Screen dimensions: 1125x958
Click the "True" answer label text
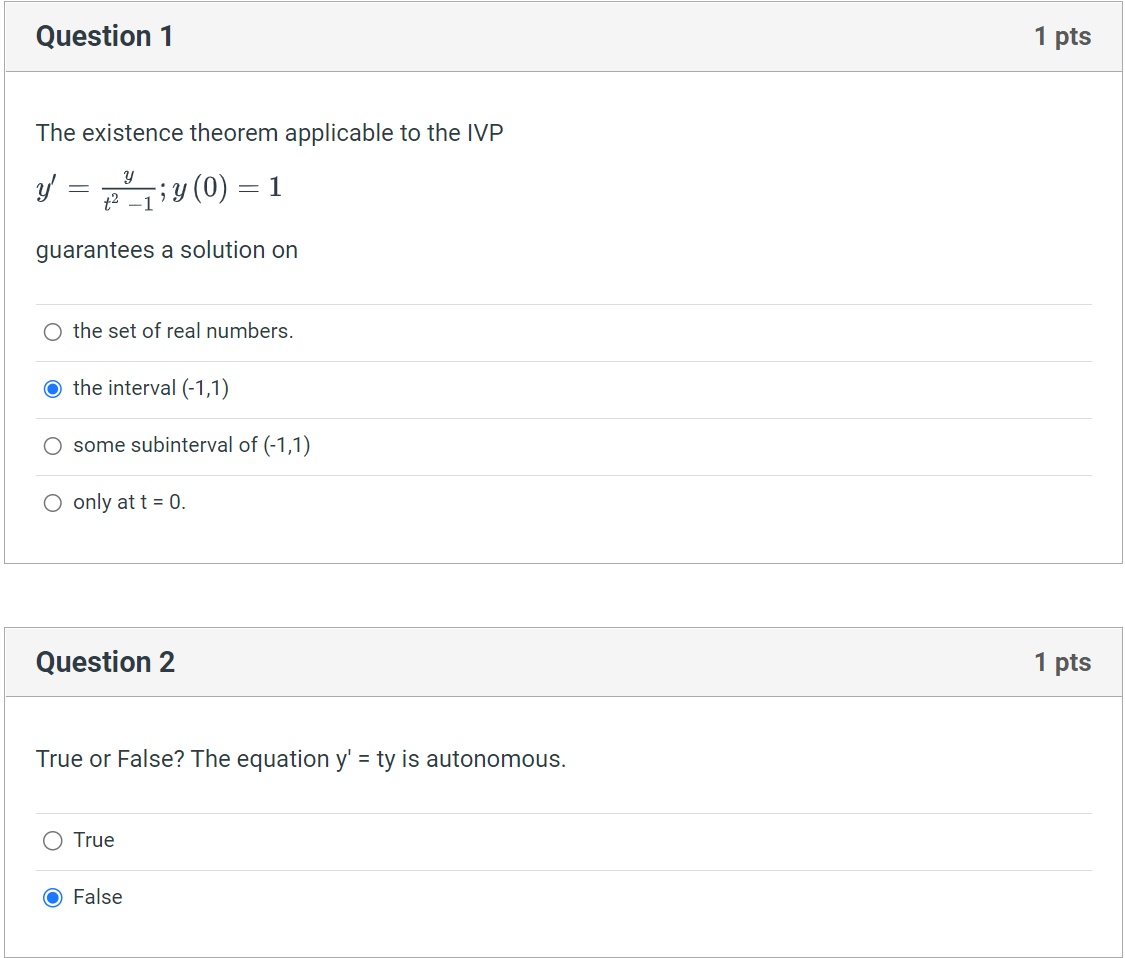[92, 841]
